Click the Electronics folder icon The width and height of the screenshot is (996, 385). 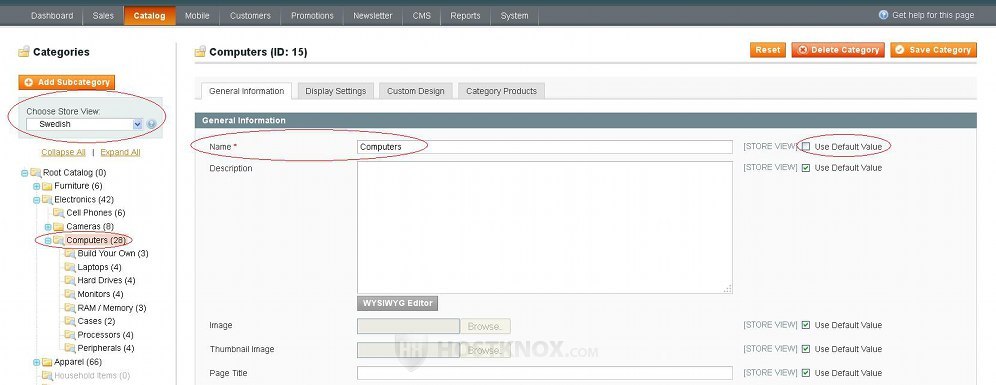pyautogui.click(x=47, y=199)
